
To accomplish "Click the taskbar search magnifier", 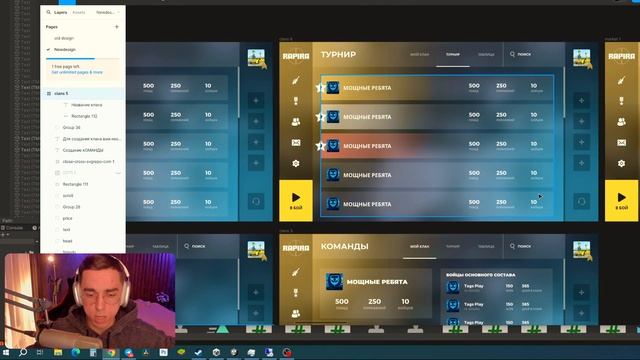I will [x=23, y=352].
